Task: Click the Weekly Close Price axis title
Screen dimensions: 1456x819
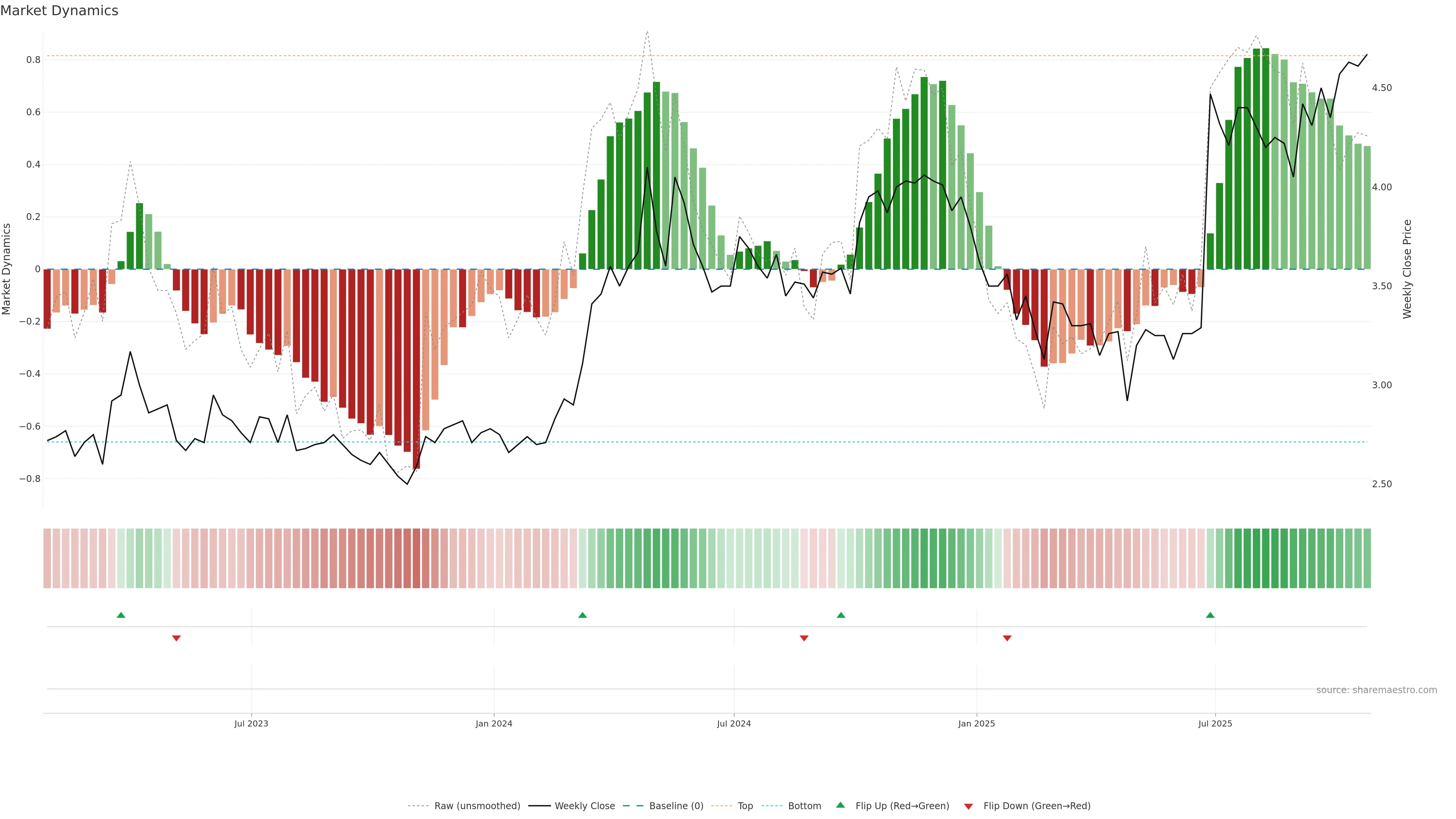Action: click(x=1407, y=269)
